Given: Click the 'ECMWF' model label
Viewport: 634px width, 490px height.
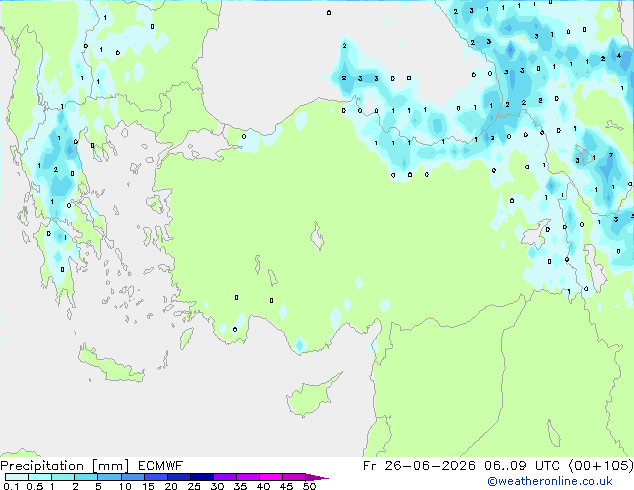Looking at the screenshot, I should coord(160,466).
